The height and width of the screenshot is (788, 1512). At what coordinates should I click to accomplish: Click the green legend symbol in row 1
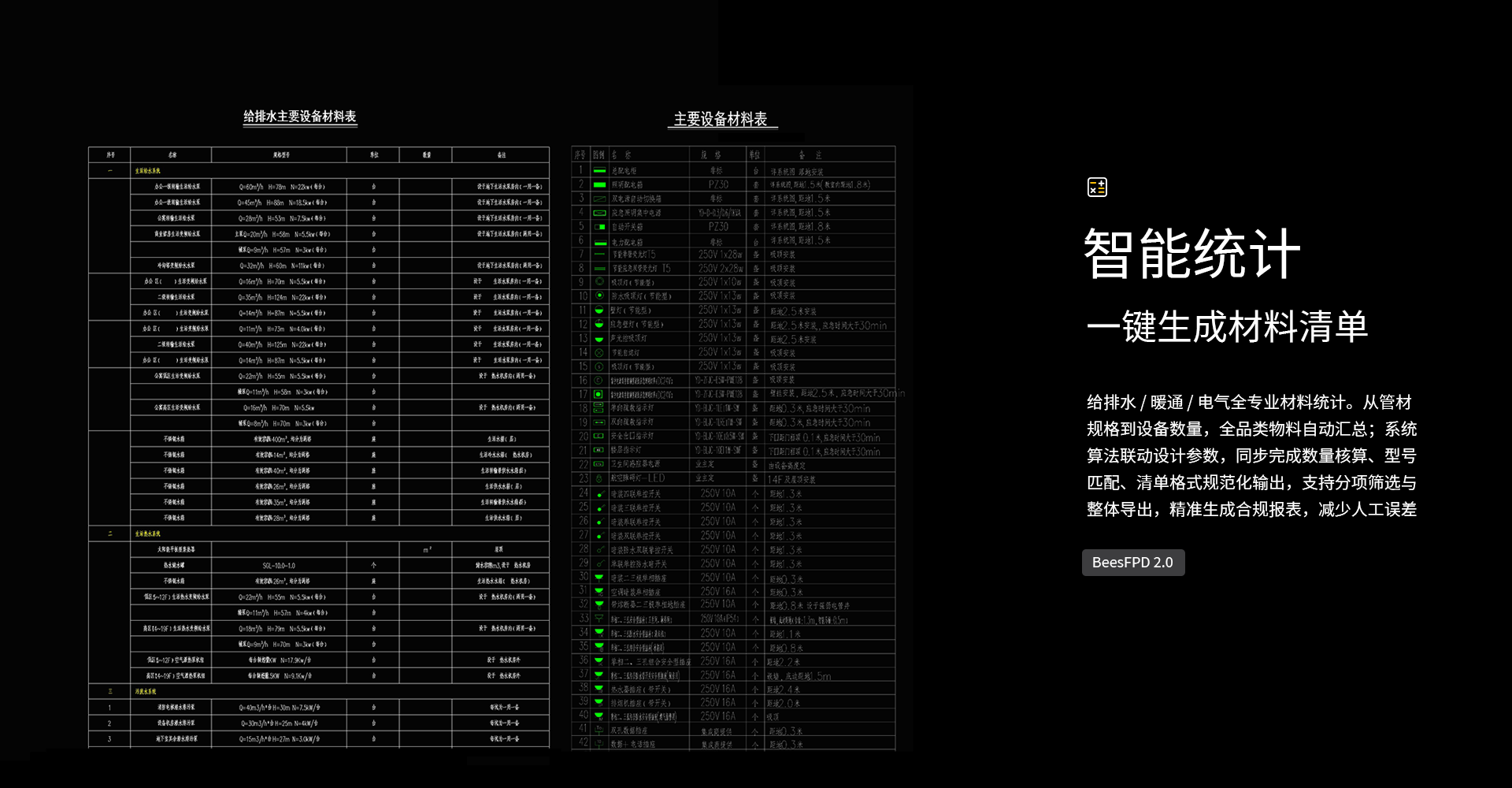599,171
